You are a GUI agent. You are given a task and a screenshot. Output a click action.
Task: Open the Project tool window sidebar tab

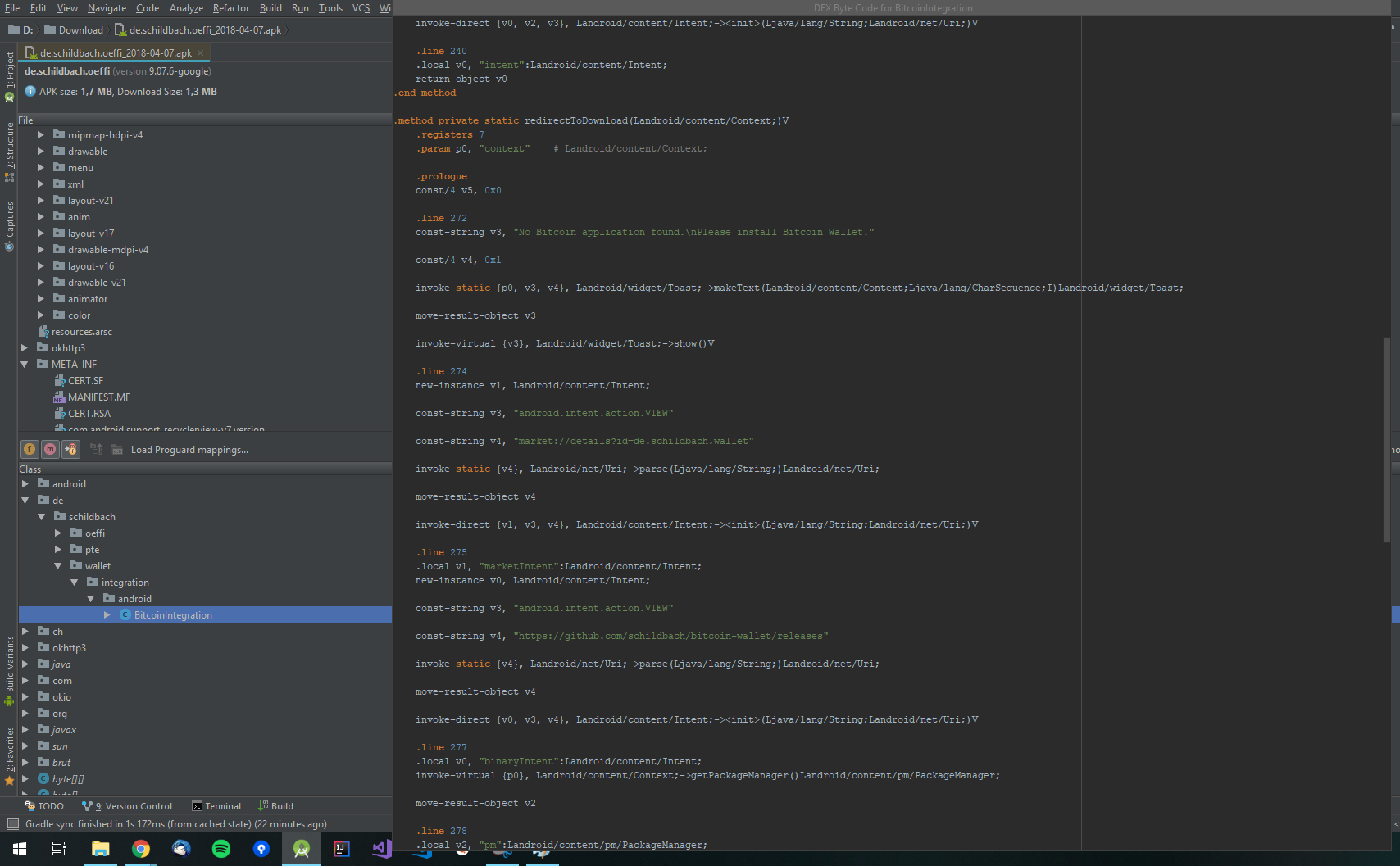(9, 76)
